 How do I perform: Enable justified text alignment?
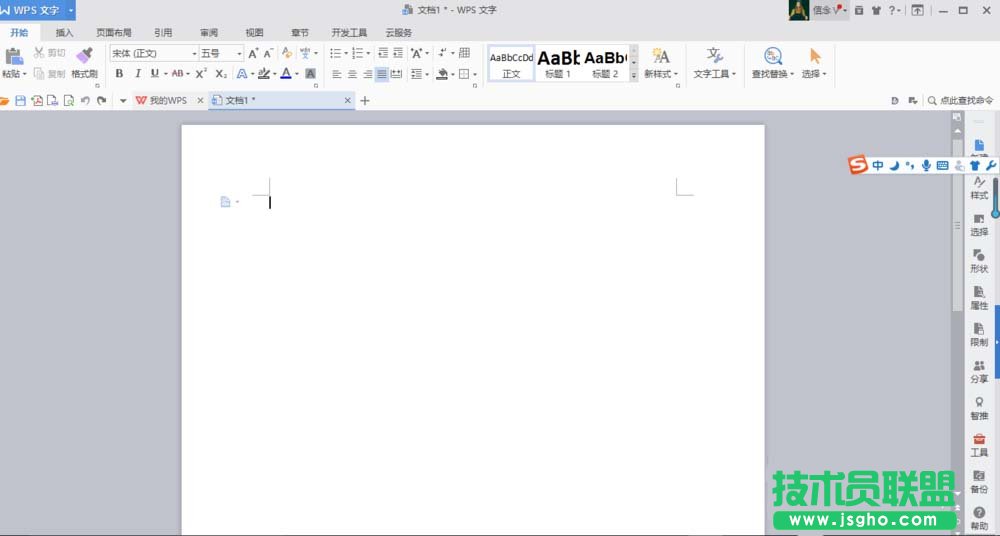pyautogui.click(x=382, y=74)
